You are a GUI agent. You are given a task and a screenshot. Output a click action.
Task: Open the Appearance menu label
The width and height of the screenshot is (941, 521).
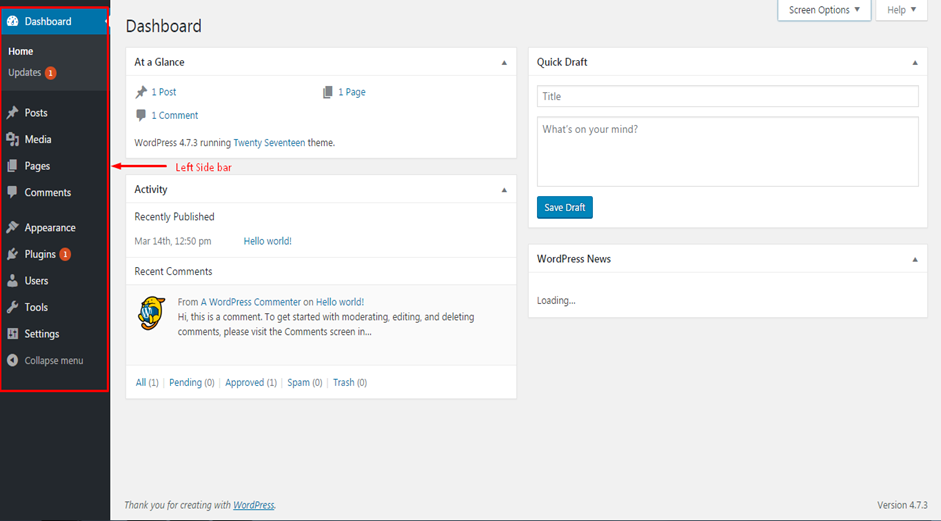pos(50,227)
